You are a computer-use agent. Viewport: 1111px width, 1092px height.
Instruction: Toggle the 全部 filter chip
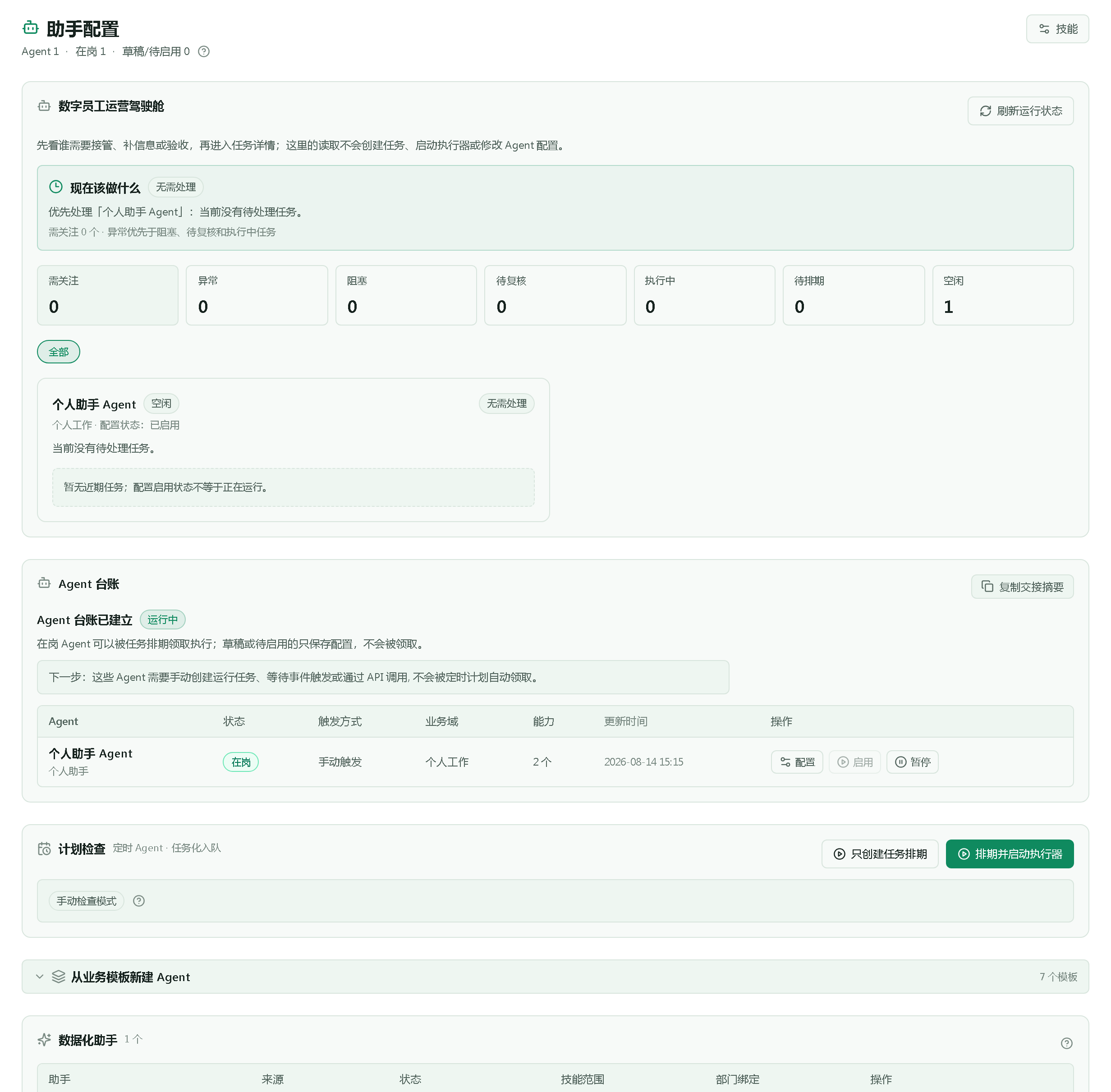coord(59,352)
